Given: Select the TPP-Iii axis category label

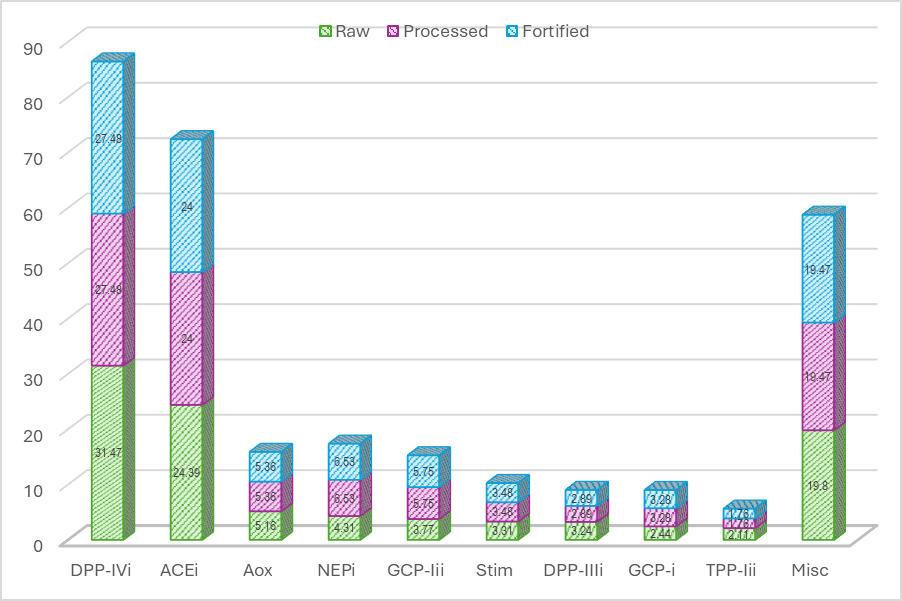Looking at the screenshot, I should (731, 570).
